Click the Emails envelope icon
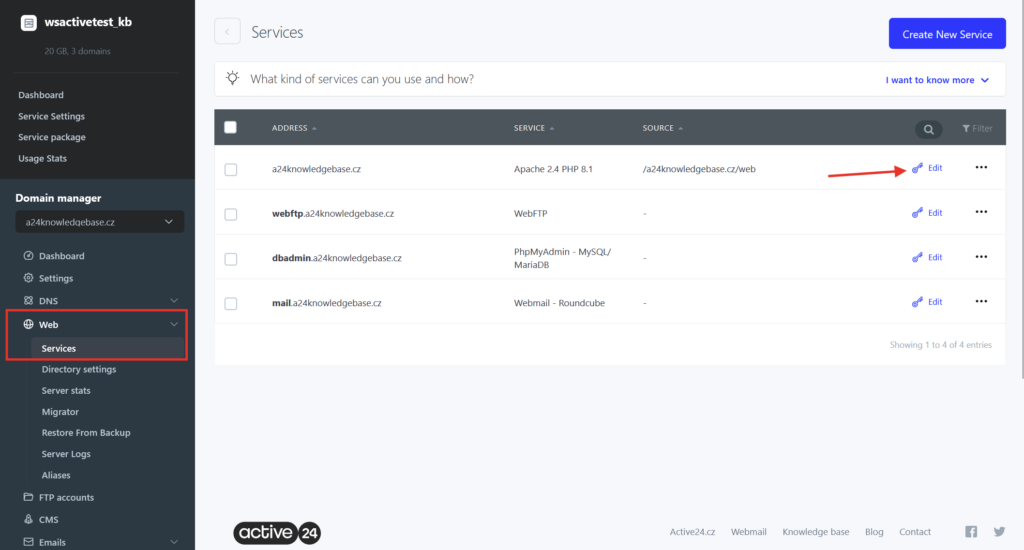The image size is (1024, 550). point(28,542)
